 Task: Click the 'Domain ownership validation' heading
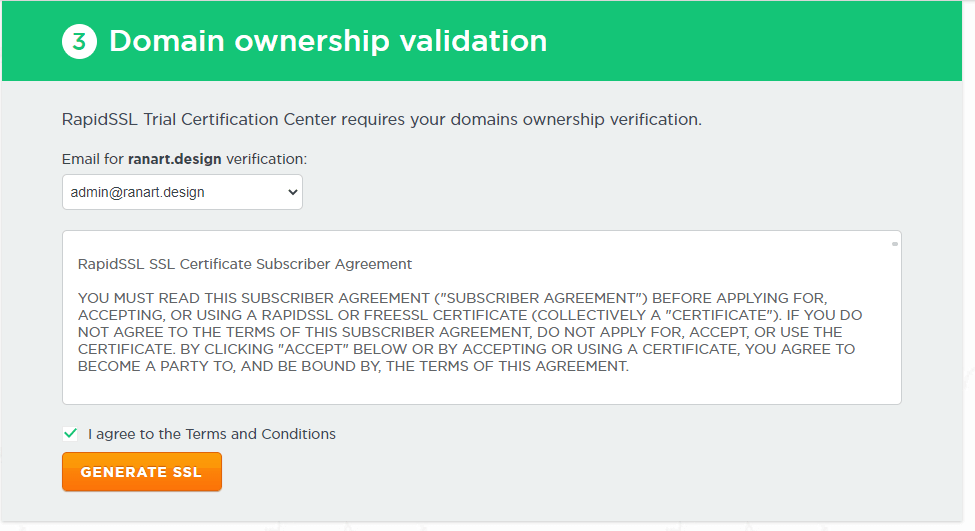click(x=328, y=41)
